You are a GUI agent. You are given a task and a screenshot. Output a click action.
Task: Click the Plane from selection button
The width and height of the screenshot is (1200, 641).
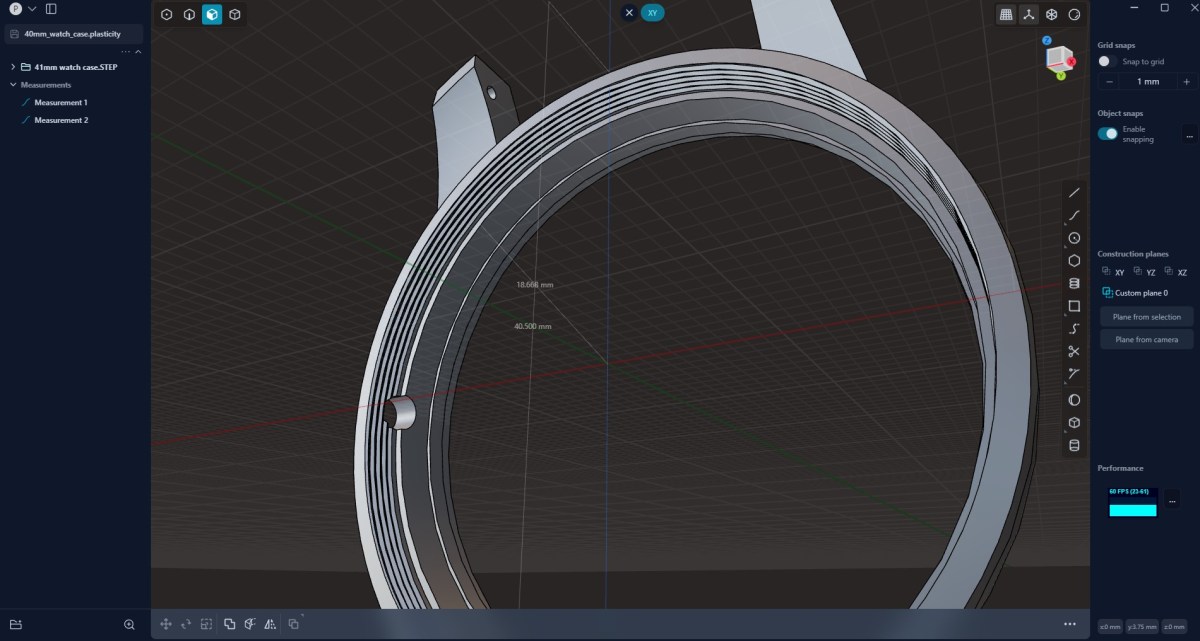pos(1147,317)
